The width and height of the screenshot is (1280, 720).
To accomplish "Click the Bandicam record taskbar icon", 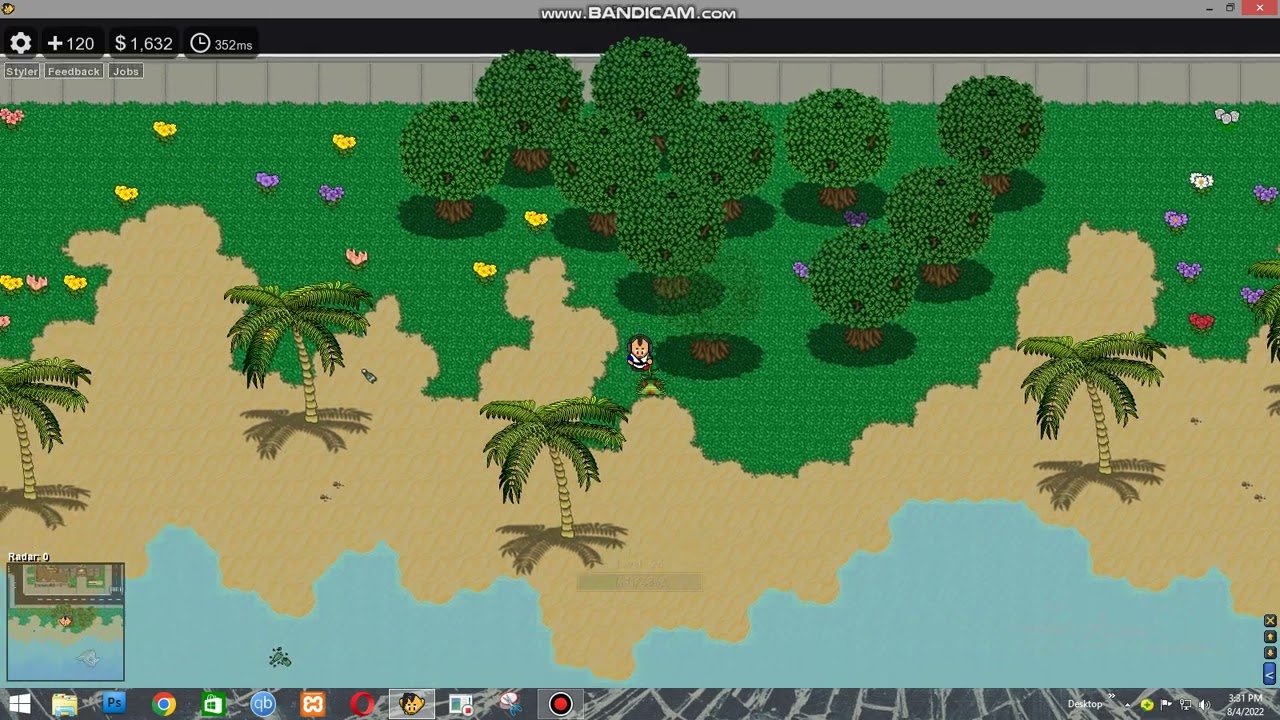I will tap(560, 704).
